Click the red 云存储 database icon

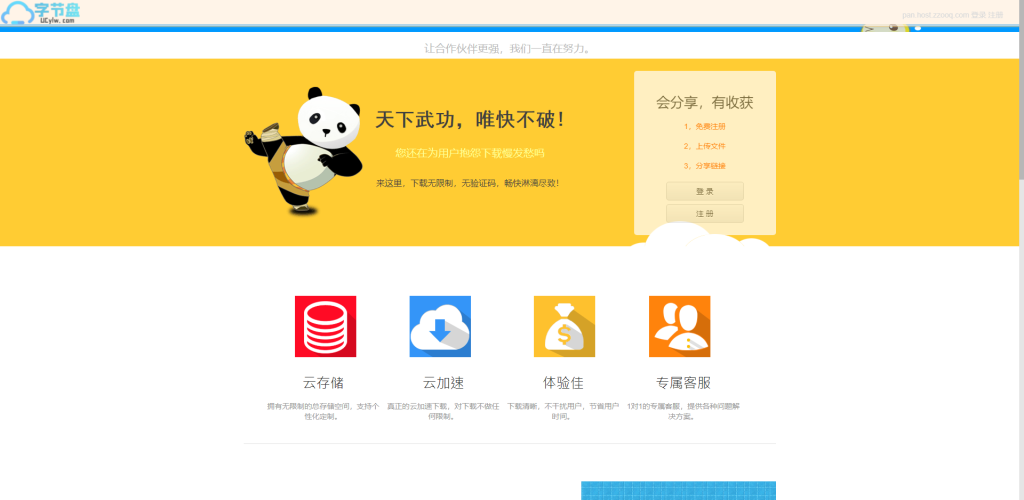tap(325, 326)
